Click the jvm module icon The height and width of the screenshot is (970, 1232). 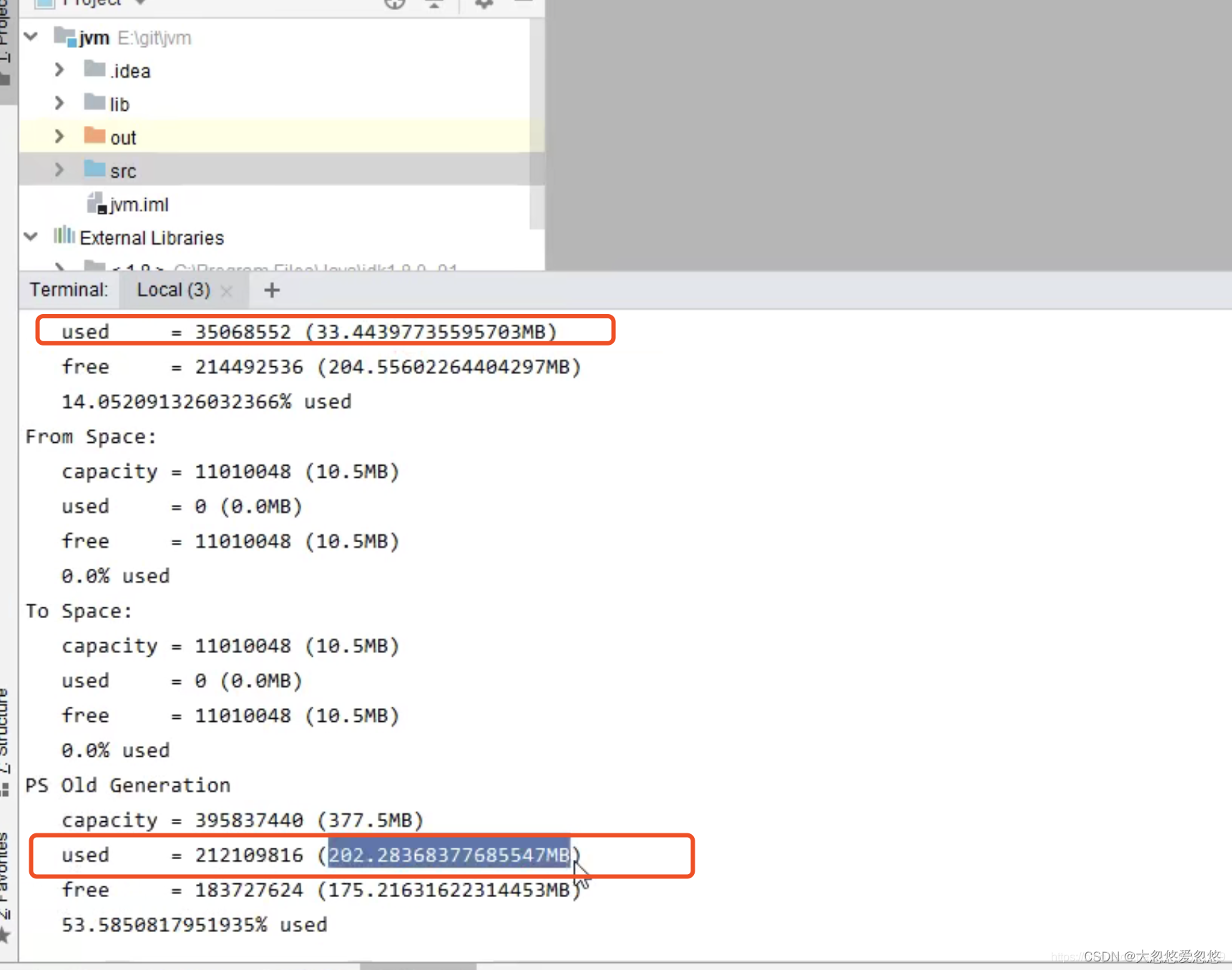[65, 36]
